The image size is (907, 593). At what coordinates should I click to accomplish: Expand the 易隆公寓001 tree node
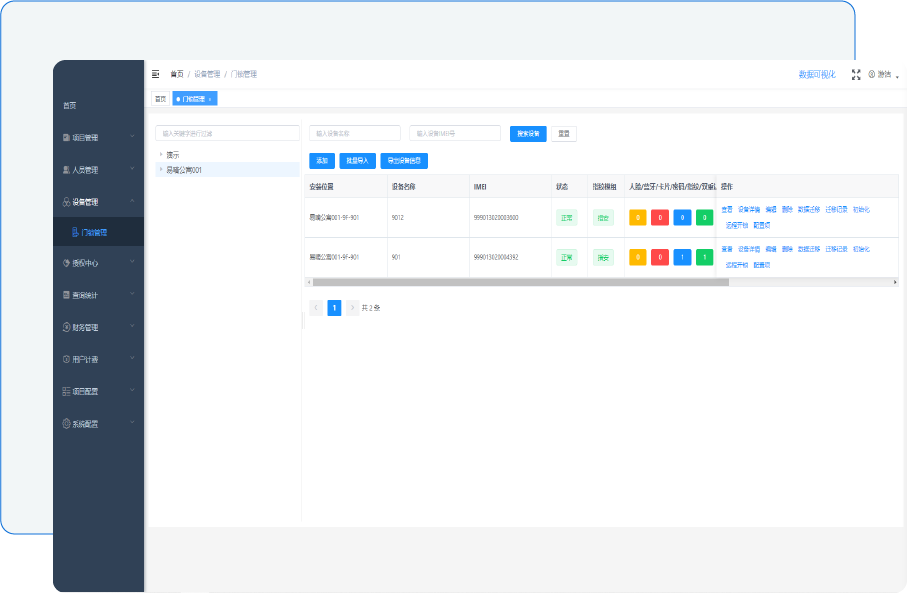[x=161, y=170]
